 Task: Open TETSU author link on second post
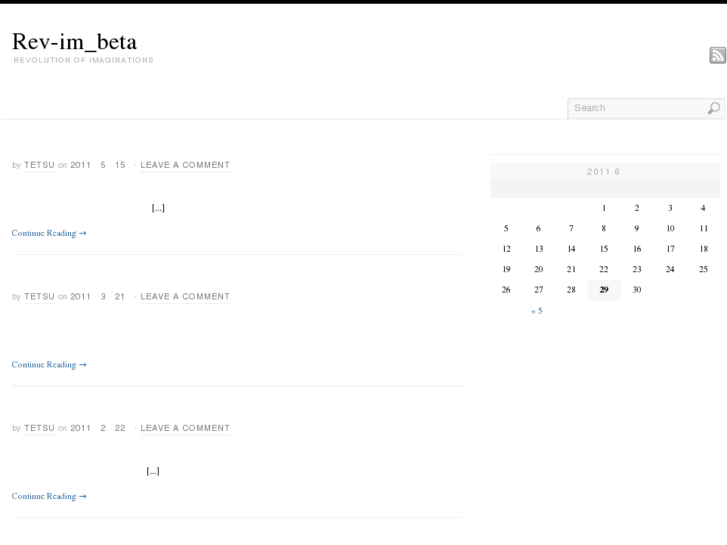[39, 297]
